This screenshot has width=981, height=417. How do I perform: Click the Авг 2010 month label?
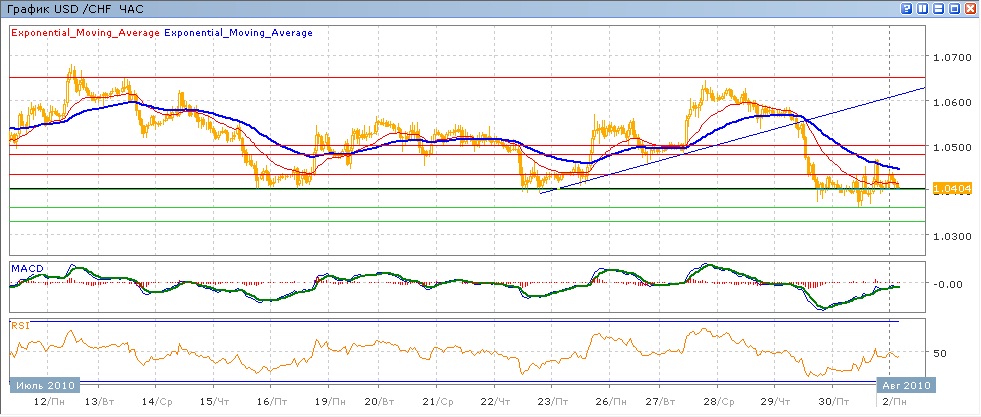(904, 385)
